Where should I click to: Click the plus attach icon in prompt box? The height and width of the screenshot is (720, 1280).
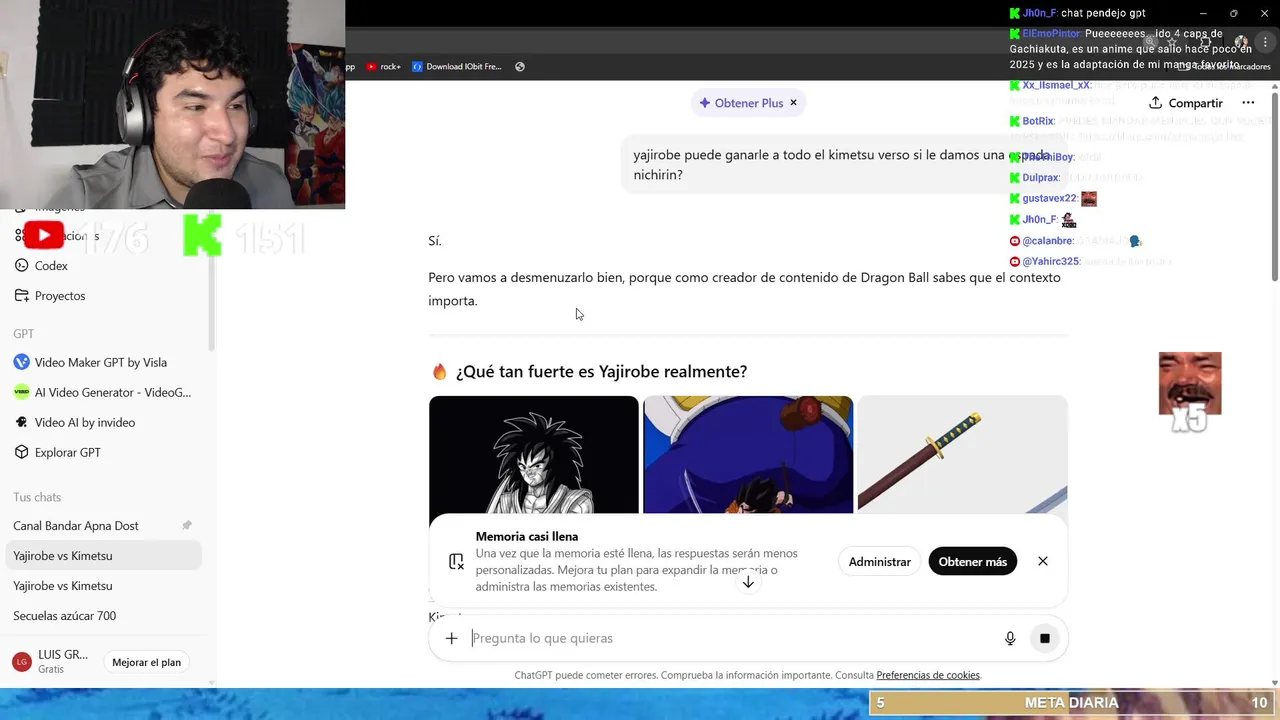451,638
